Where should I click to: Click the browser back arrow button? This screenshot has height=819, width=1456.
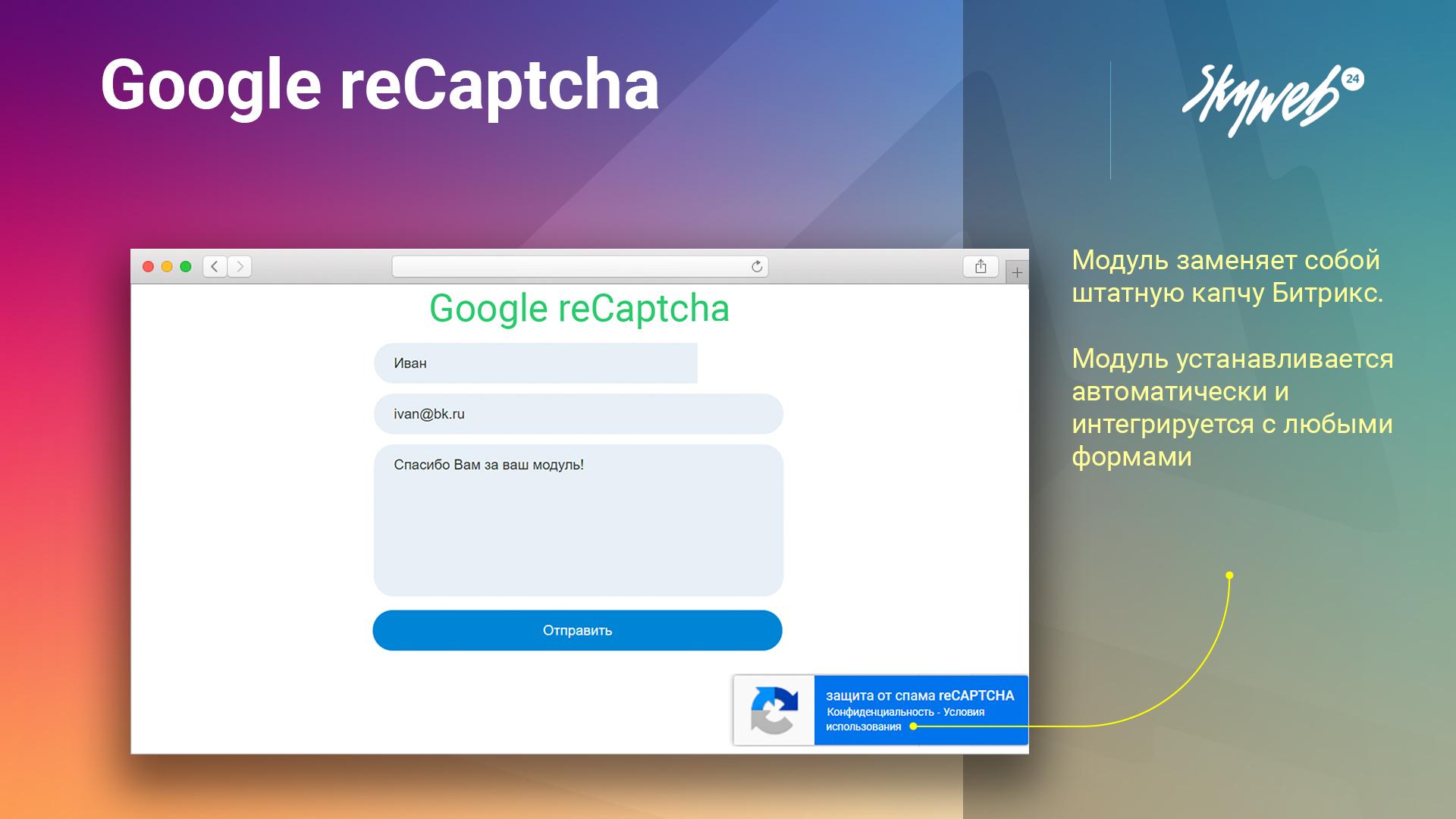(215, 266)
